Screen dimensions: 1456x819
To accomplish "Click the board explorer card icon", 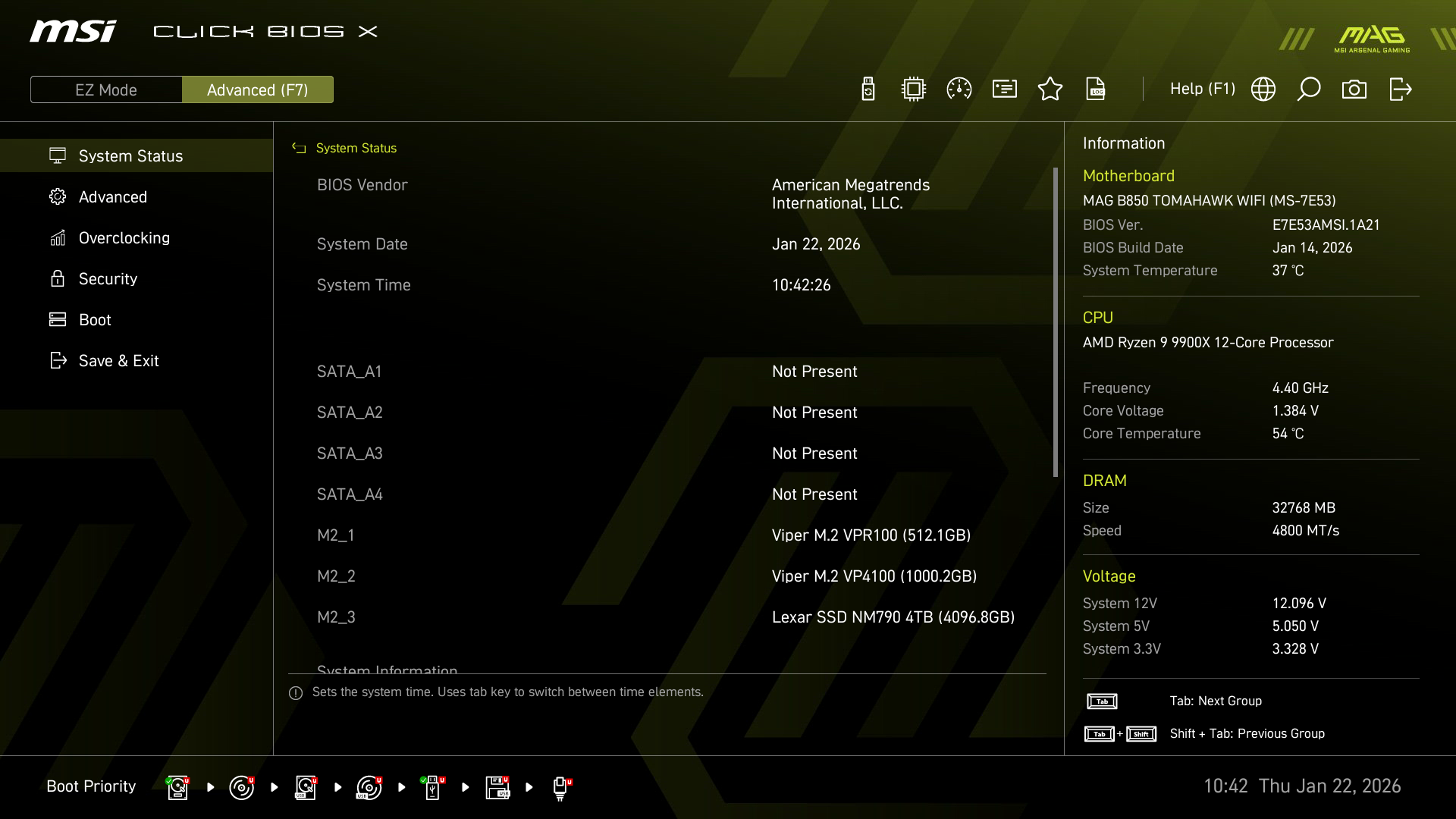I will coord(1005,89).
